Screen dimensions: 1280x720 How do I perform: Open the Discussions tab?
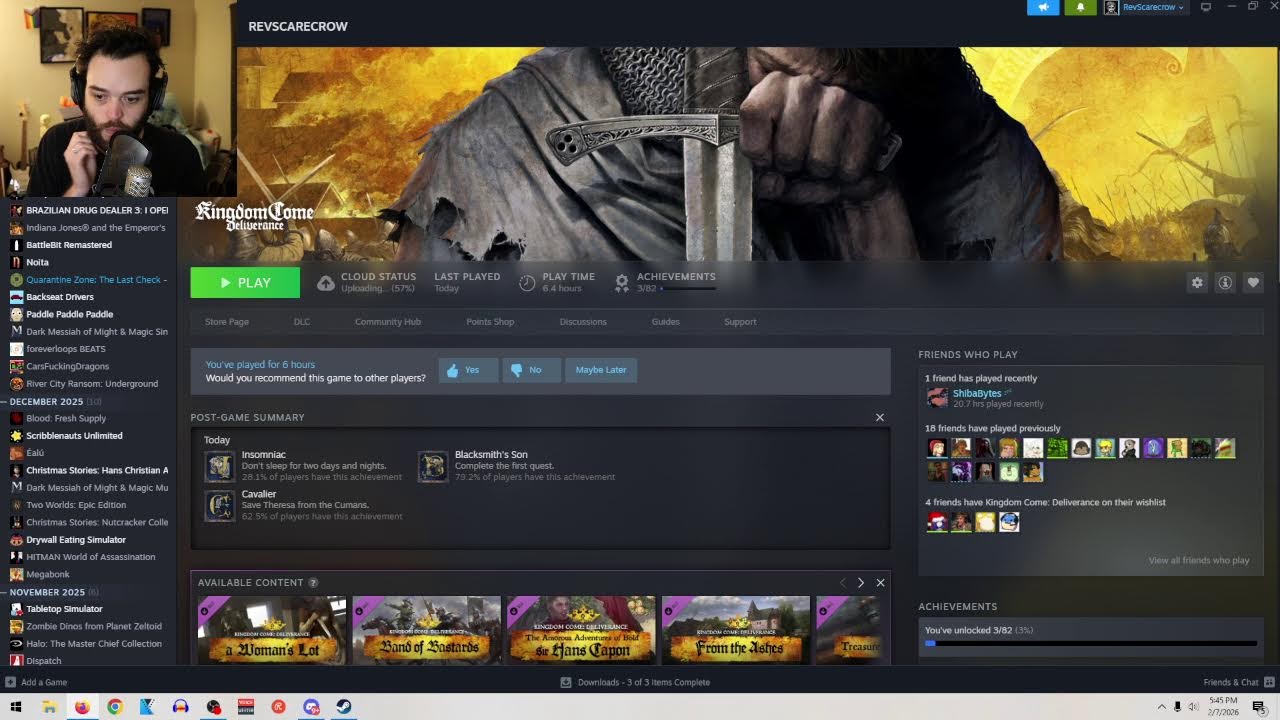pyautogui.click(x=583, y=322)
